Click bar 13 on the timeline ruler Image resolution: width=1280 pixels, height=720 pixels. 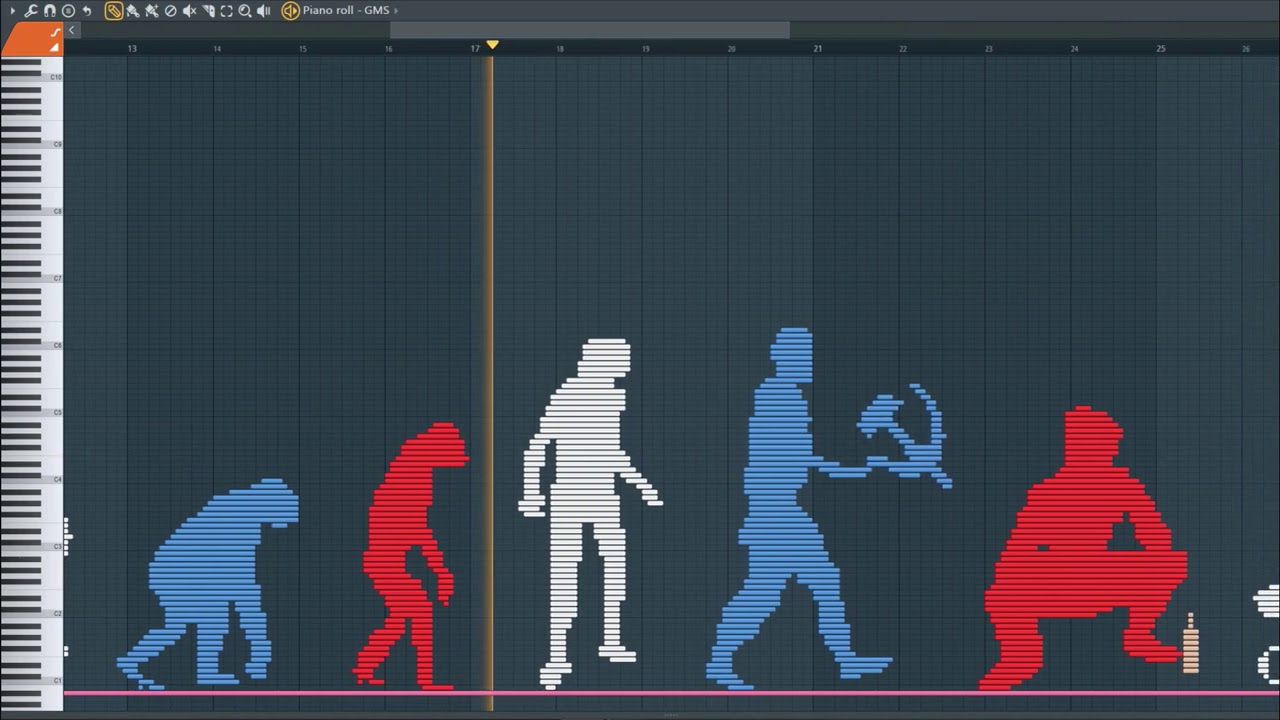coord(132,48)
